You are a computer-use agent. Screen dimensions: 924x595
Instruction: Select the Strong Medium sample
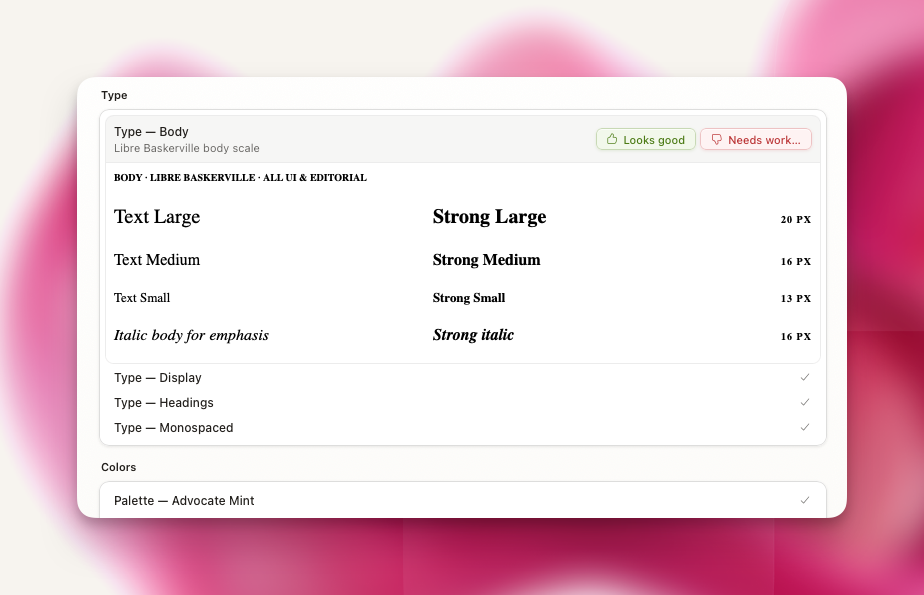tap(486, 260)
